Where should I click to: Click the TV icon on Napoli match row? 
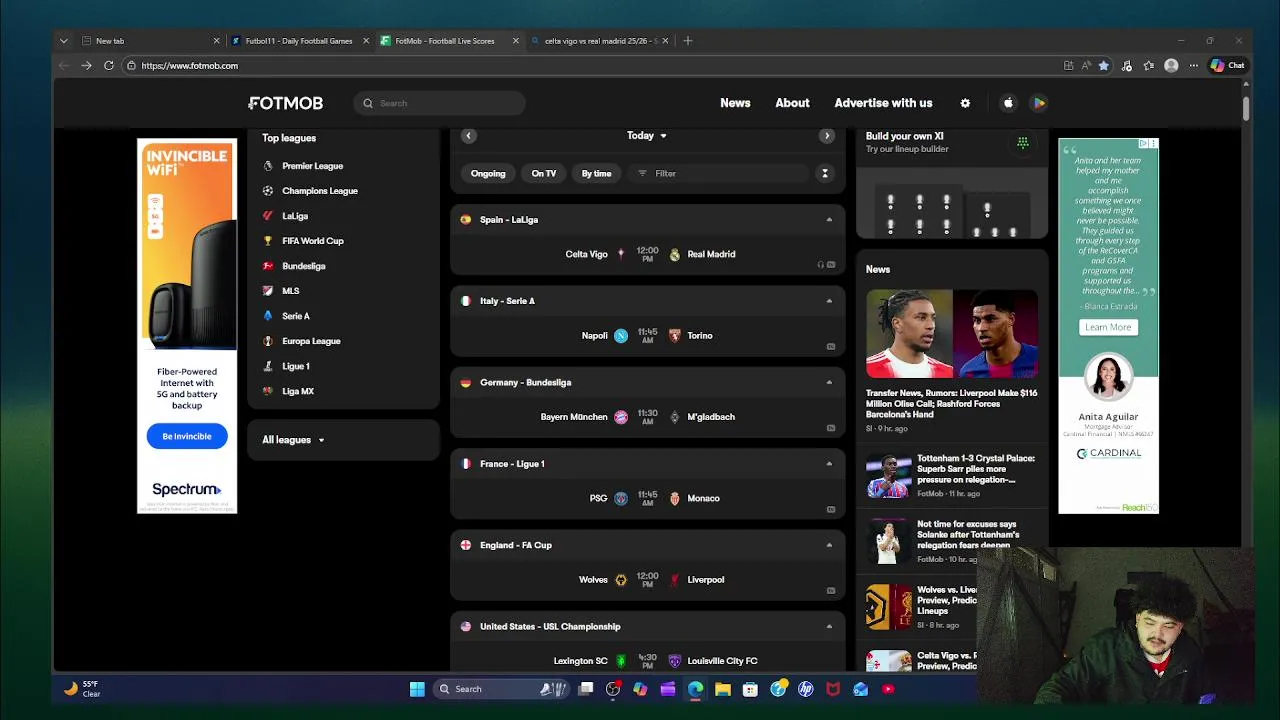pyautogui.click(x=831, y=347)
